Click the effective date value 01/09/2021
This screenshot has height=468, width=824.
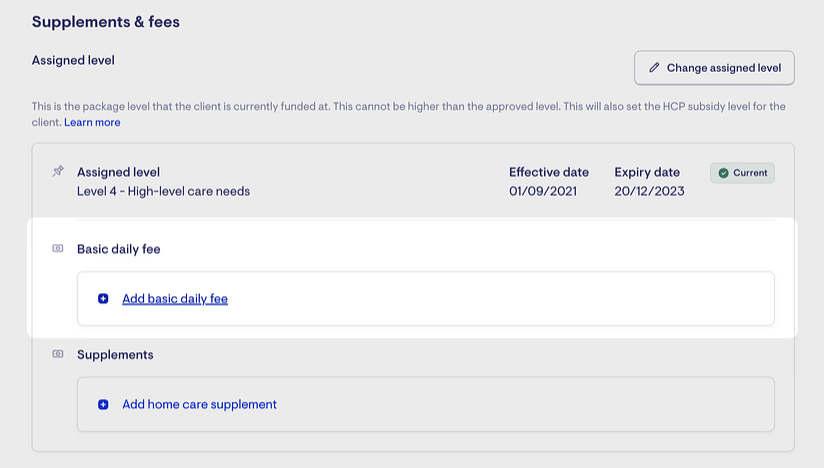[x=543, y=191]
